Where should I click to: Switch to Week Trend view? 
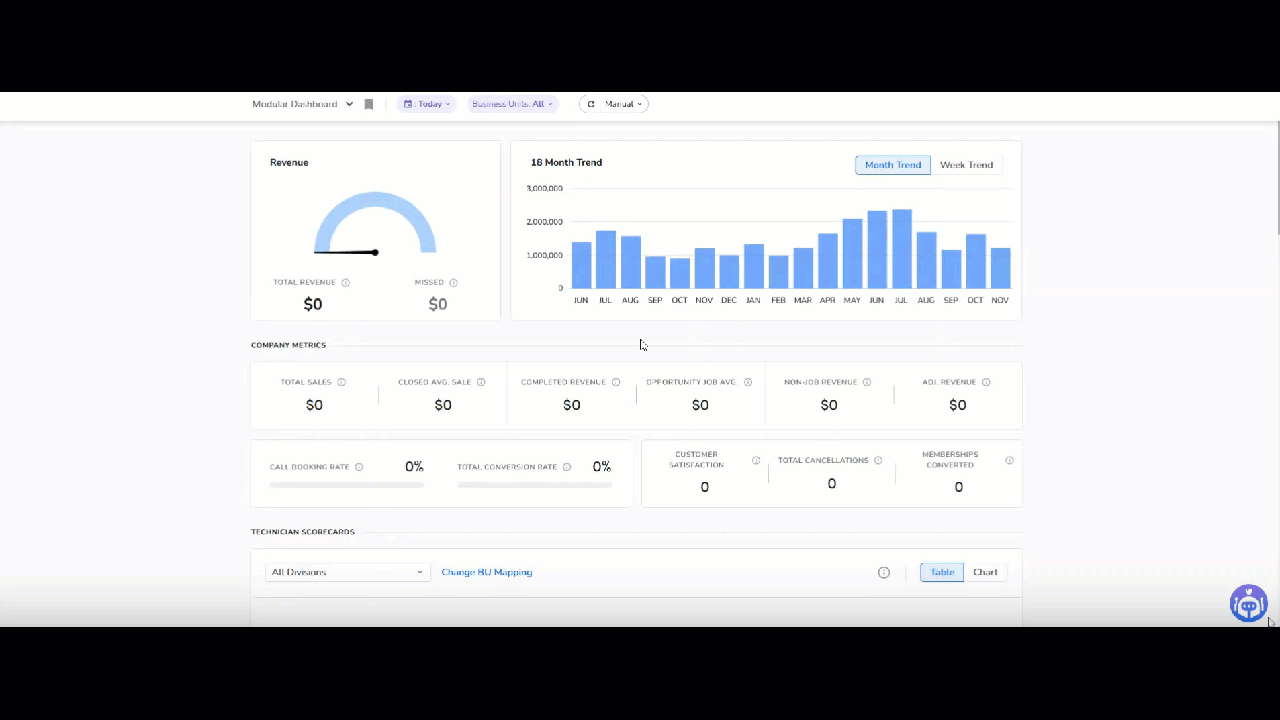pyautogui.click(x=966, y=165)
